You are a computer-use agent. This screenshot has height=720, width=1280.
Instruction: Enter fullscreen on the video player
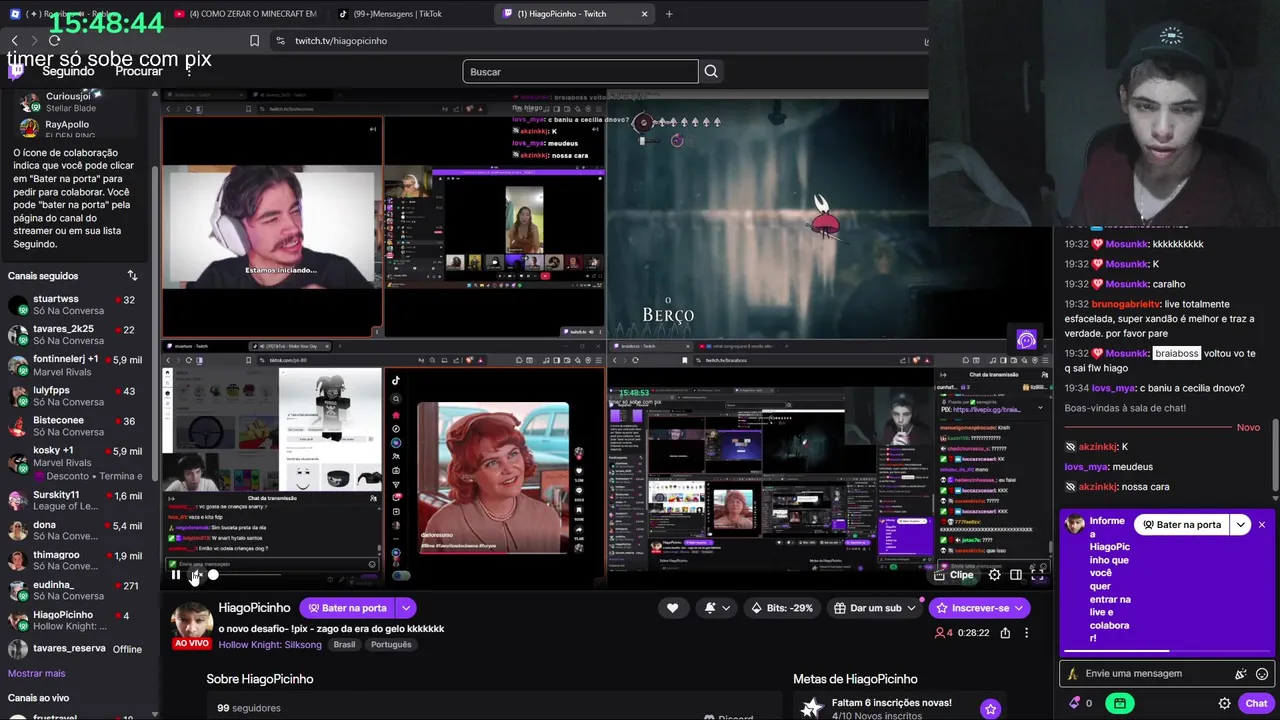[1038, 575]
